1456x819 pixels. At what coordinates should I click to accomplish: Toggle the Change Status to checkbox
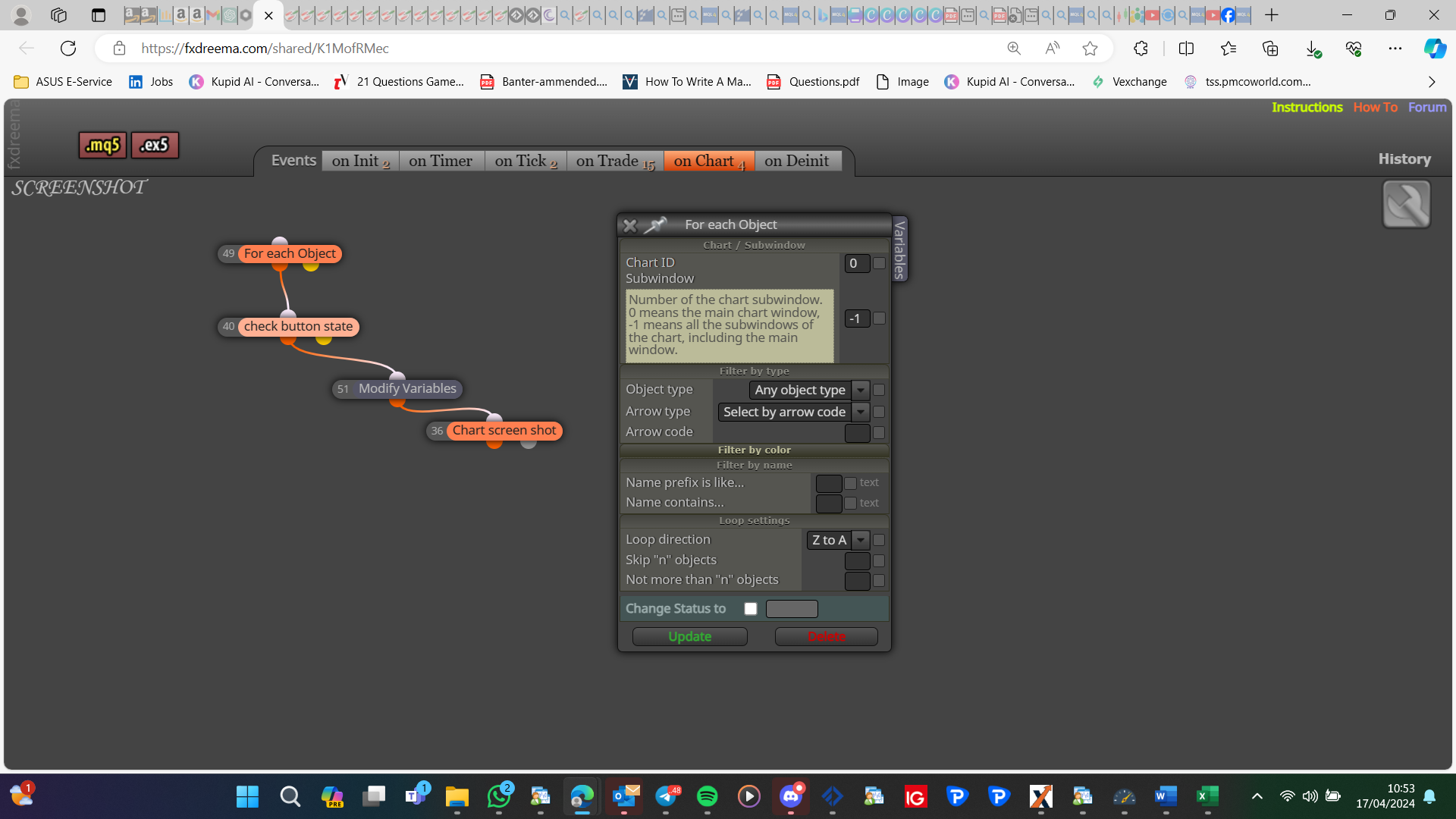751,608
